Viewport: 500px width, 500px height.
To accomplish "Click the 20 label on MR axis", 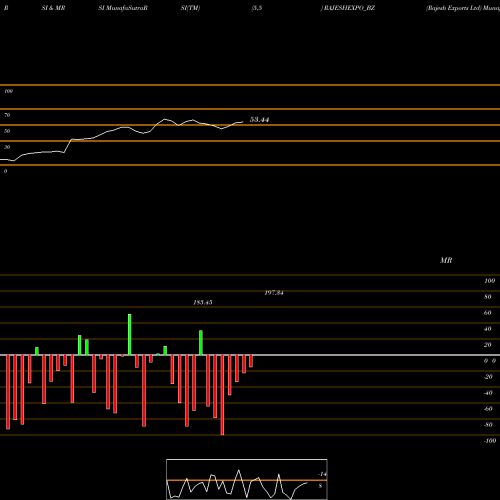I will pyautogui.click(x=488, y=345).
